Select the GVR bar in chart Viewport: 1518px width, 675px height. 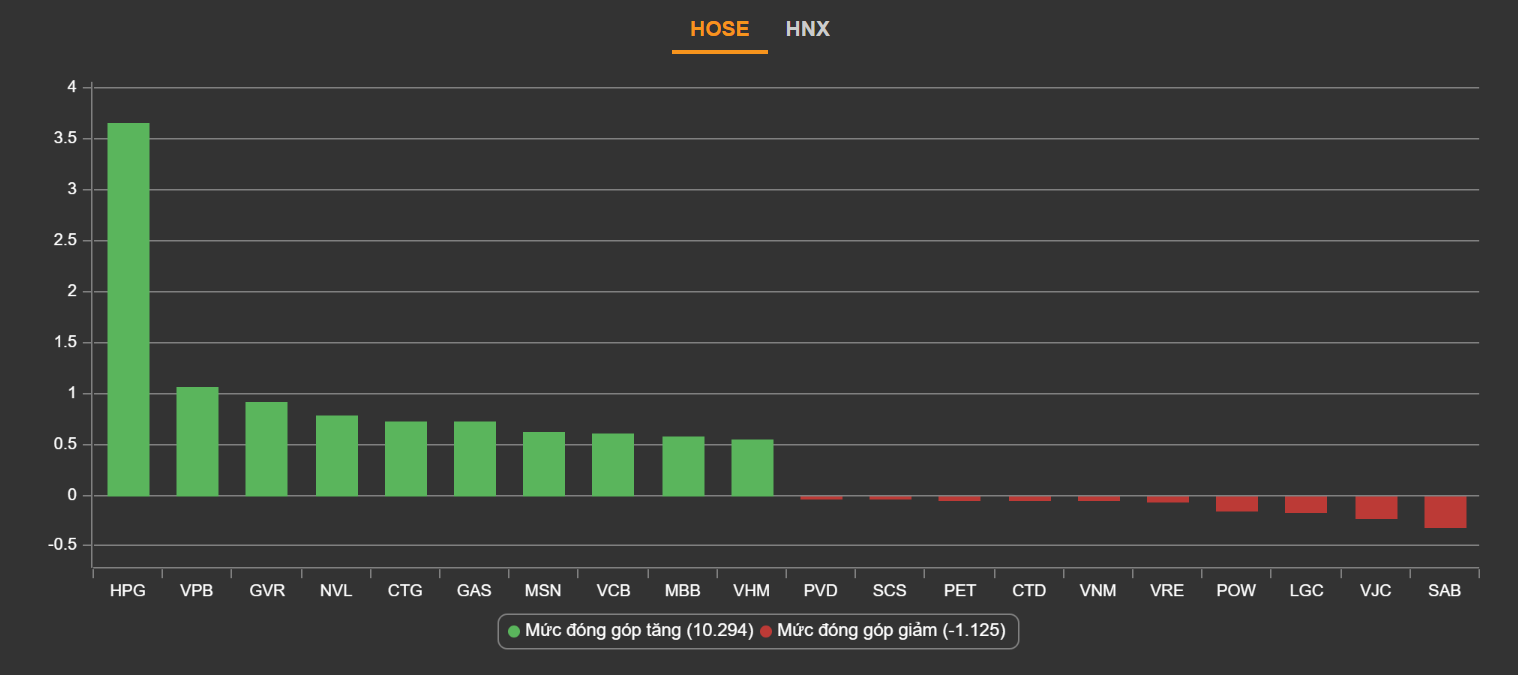click(x=266, y=449)
